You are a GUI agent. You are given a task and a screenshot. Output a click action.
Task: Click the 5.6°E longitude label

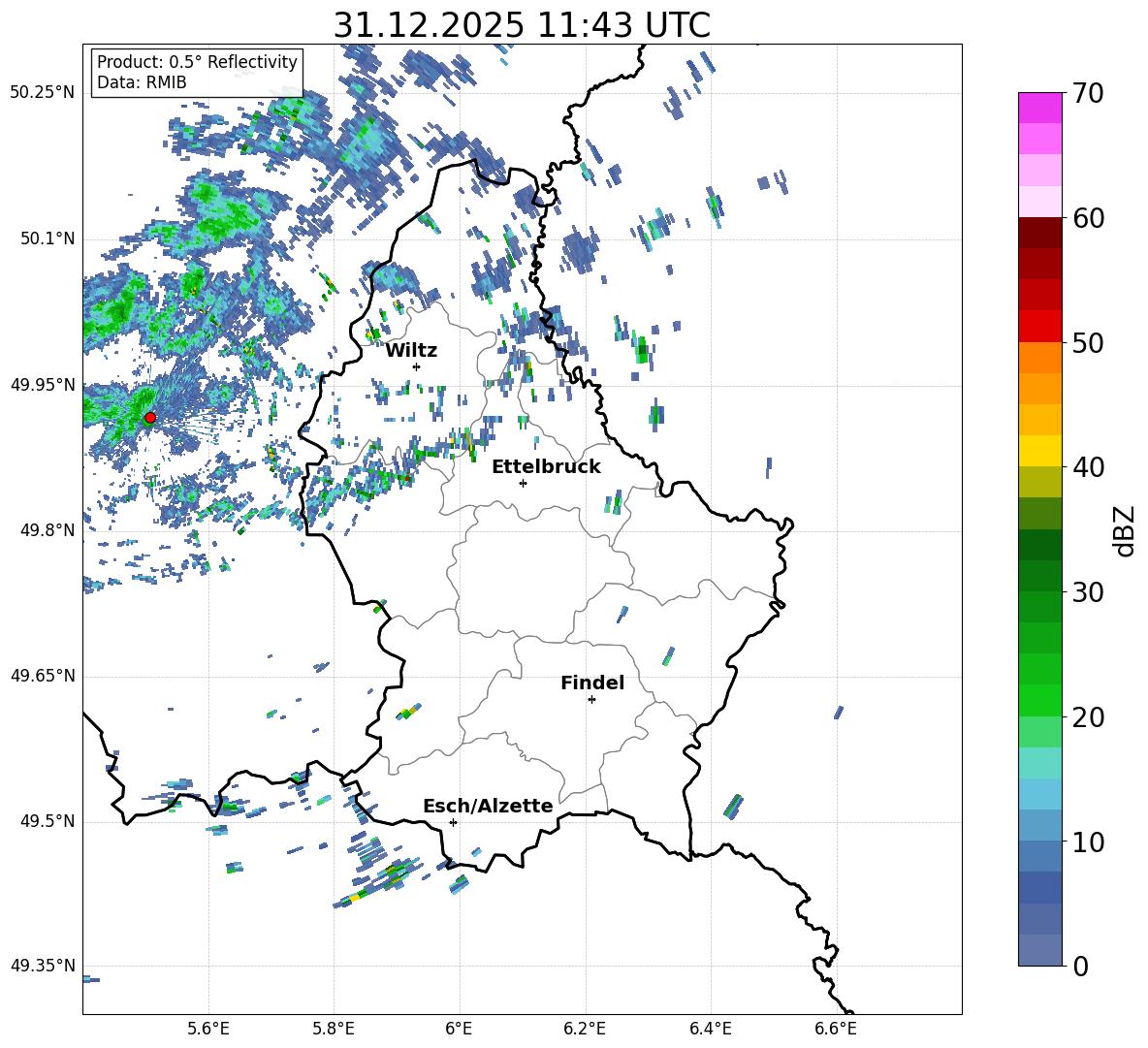[x=208, y=1030]
